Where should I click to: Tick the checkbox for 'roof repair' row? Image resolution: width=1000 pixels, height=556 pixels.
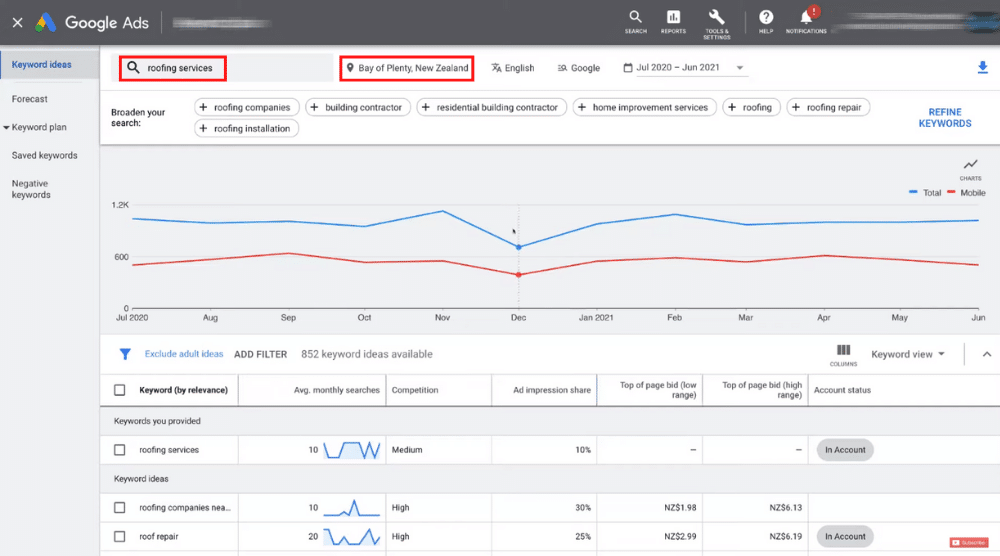click(119, 536)
